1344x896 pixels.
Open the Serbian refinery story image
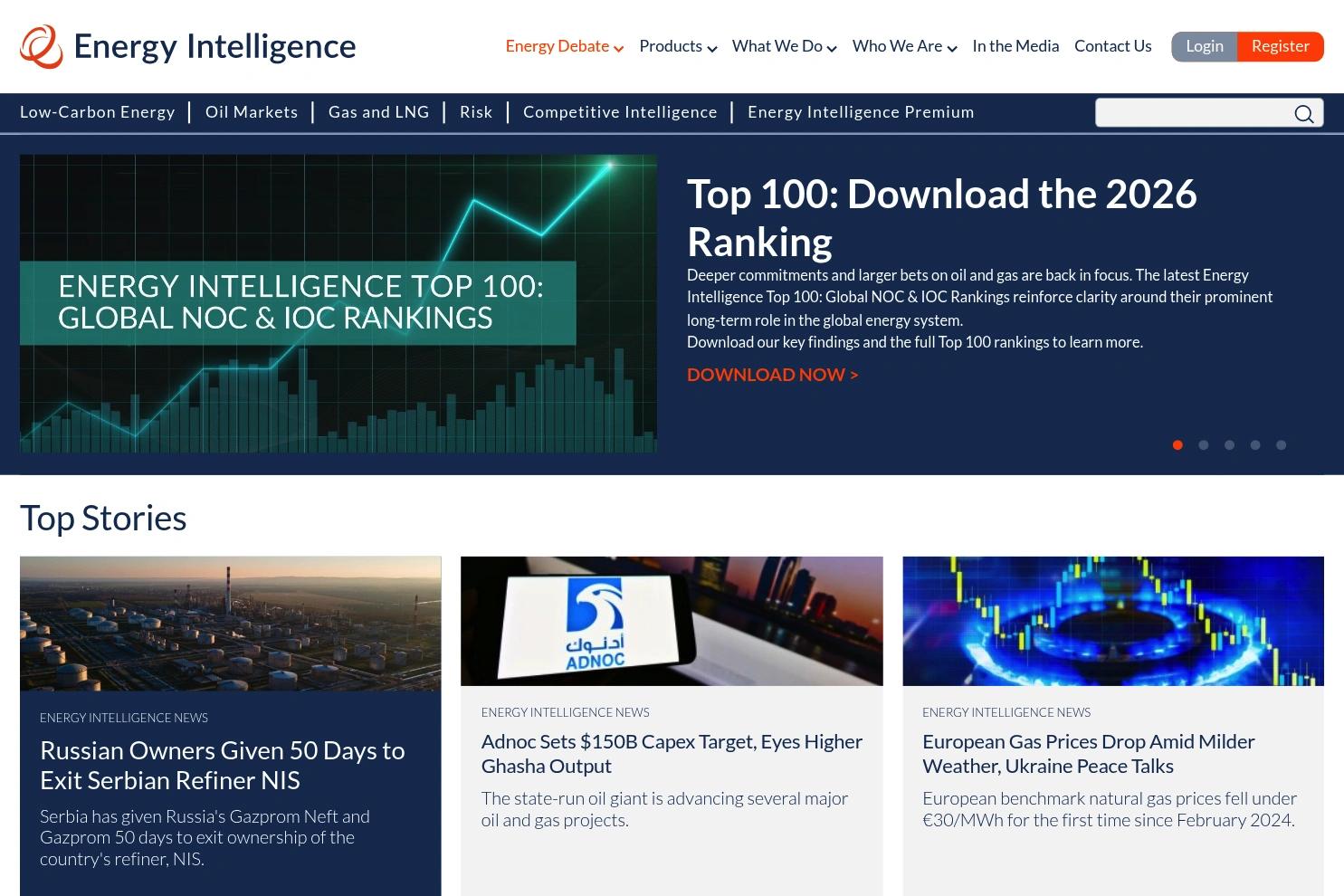pyautogui.click(x=231, y=624)
